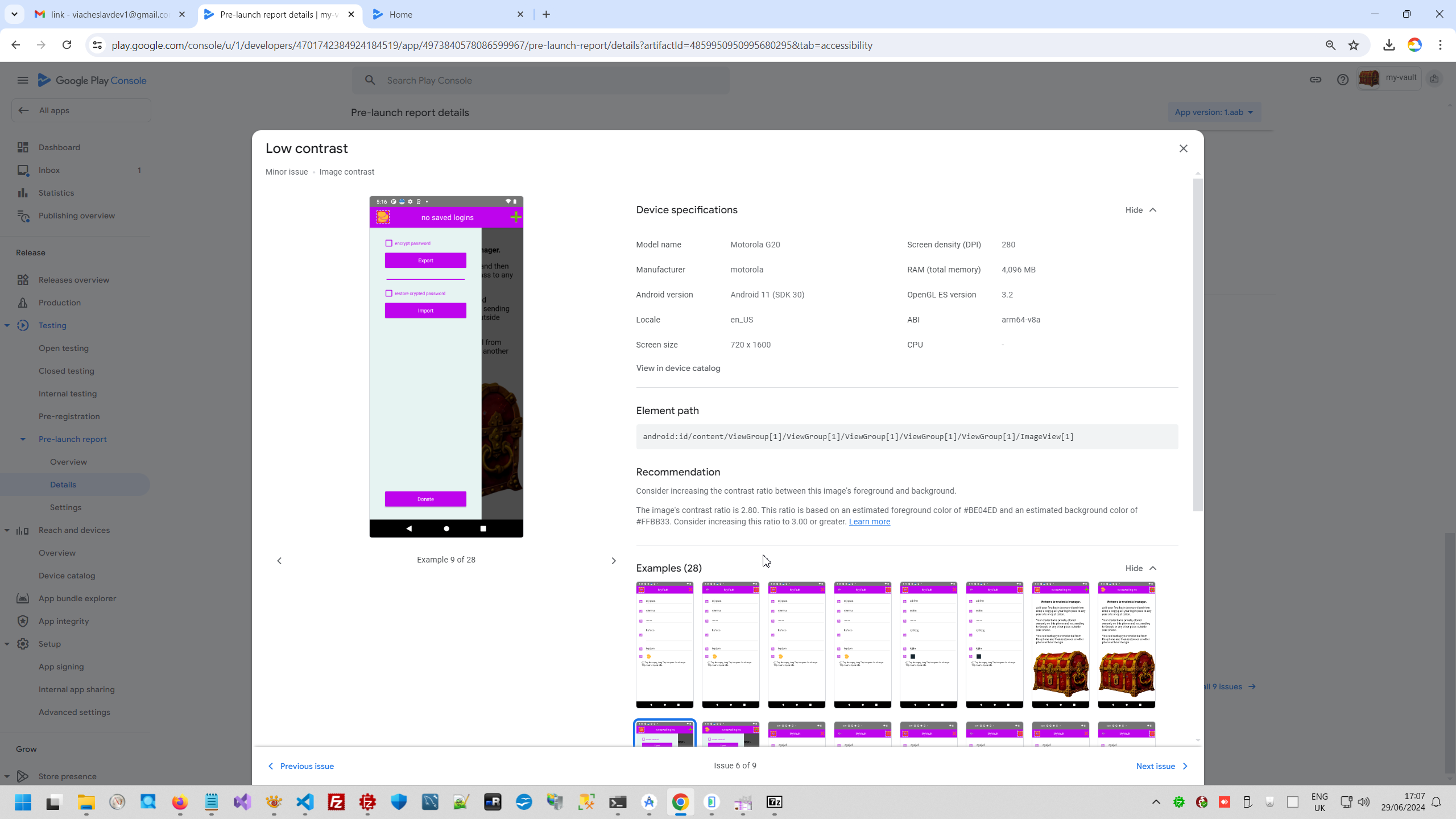1456x819 pixels.
Task: Open the Help icon in header
Action: coord(1342,80)
